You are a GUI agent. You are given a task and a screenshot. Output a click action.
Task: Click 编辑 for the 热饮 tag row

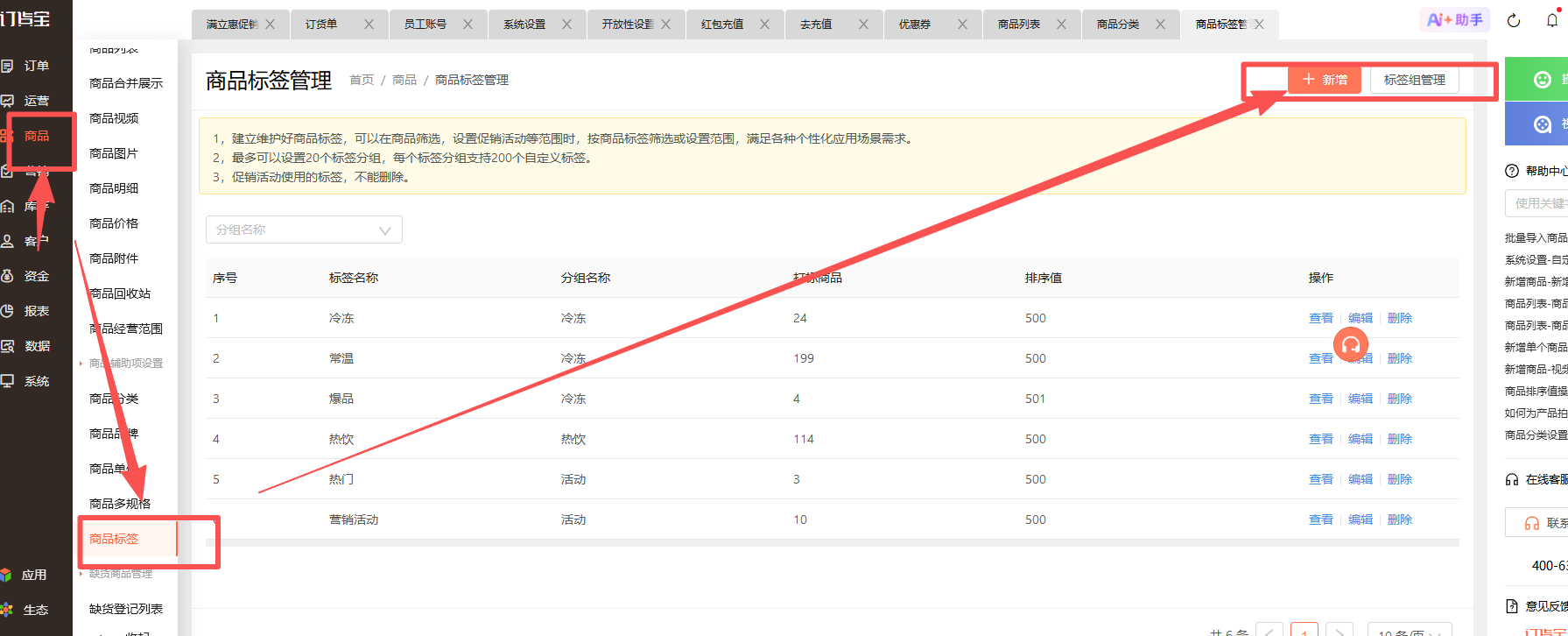point(1360,439)
